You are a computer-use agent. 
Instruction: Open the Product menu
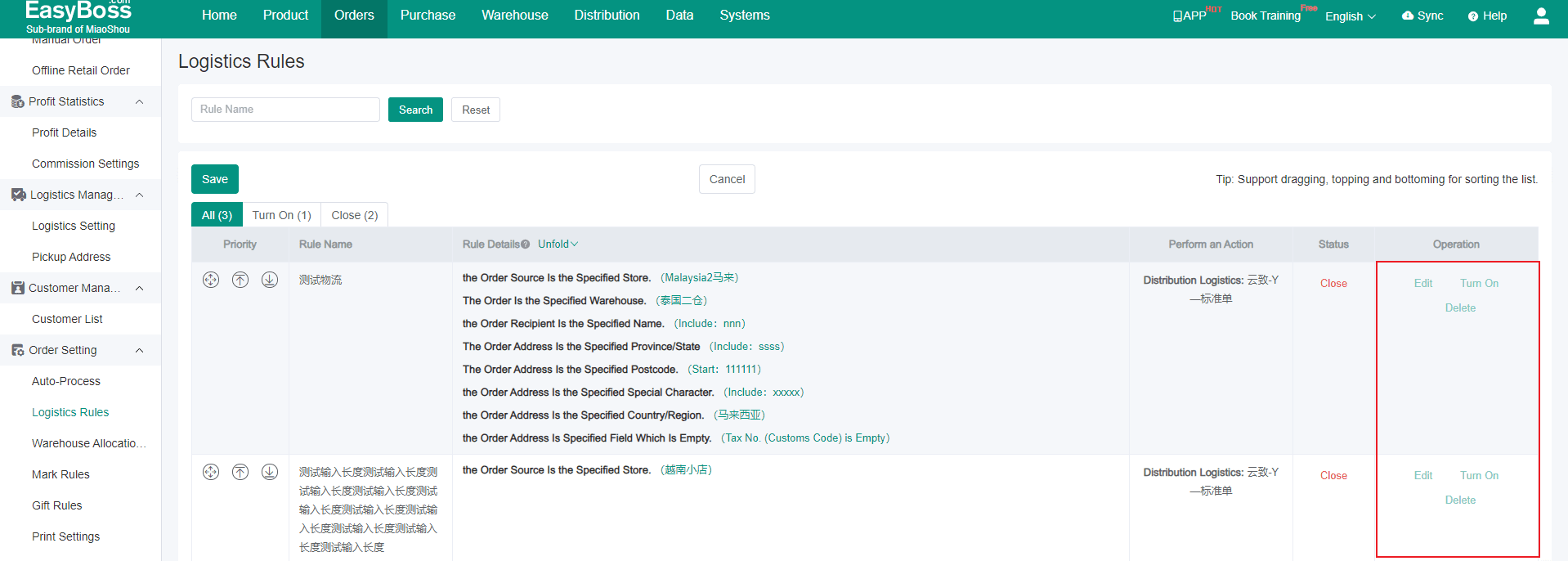point(285,16)
